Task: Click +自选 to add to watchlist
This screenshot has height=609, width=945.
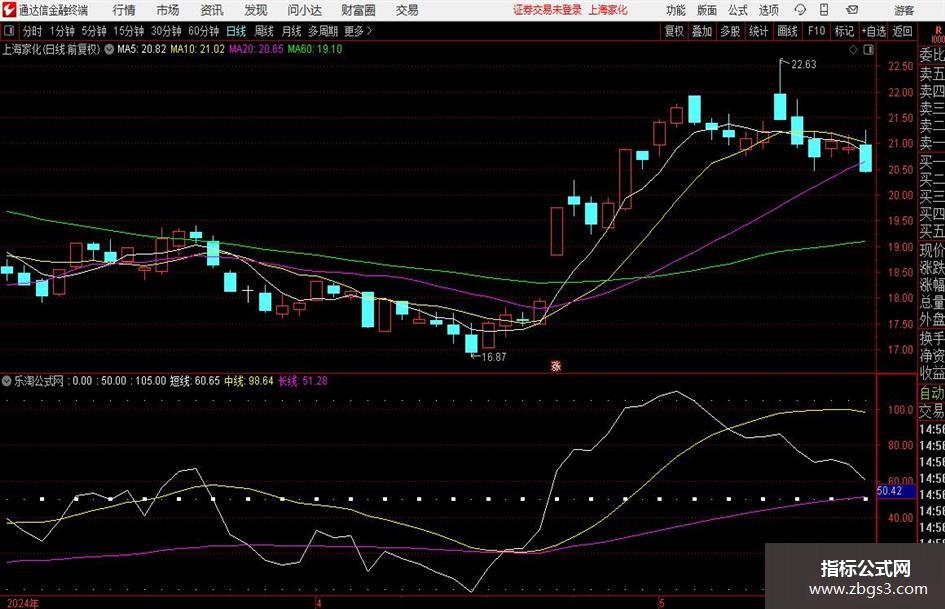Action: [x=874, y=31]
